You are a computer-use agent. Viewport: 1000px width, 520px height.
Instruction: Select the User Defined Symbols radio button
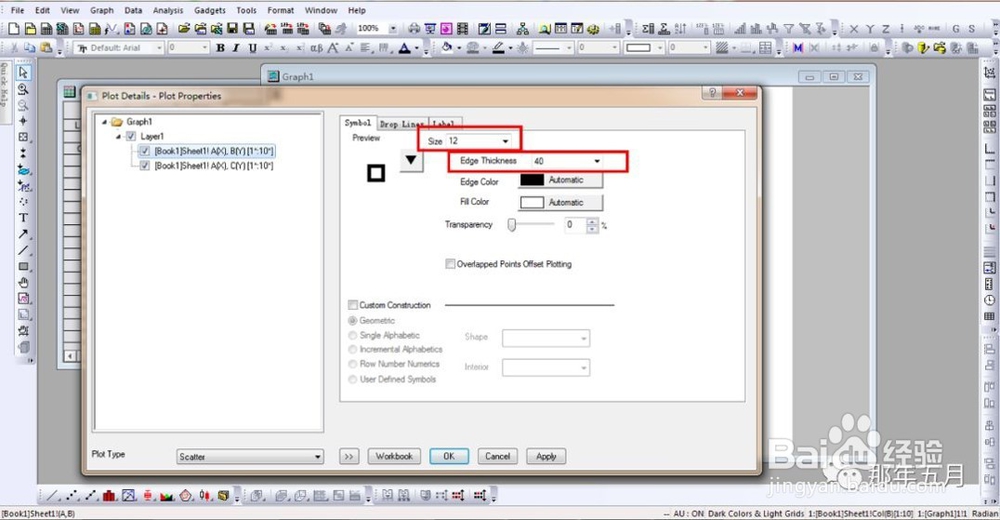[353, 380]
